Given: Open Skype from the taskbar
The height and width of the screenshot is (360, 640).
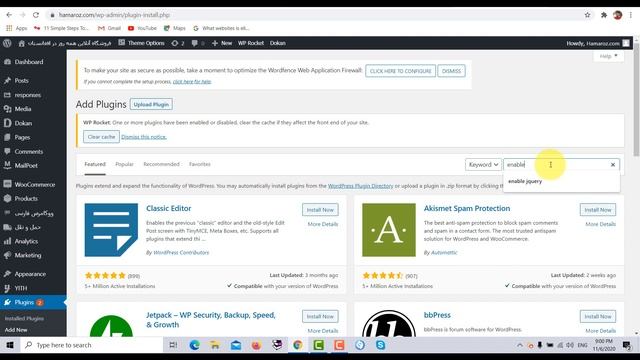Looking at the screenshot, I should point(380,345).
